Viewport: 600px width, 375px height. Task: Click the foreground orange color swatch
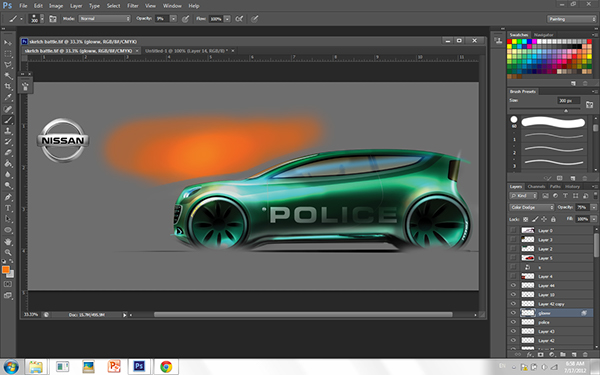point(5,270)
